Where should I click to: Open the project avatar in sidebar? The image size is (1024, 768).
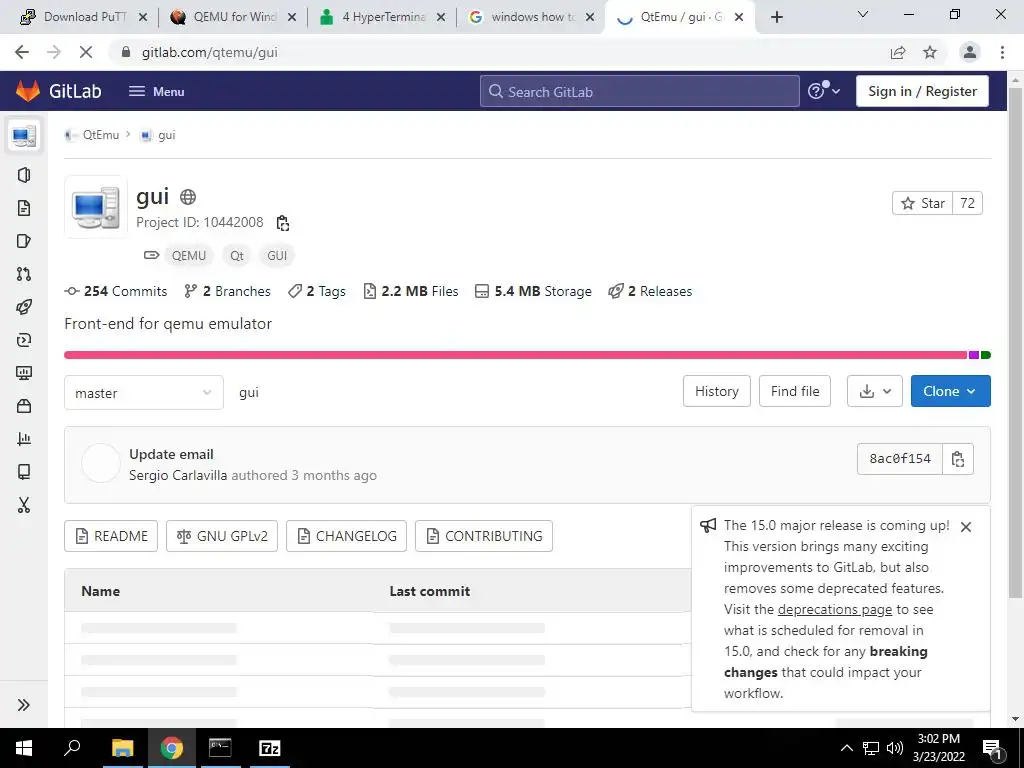pos(24,136)
